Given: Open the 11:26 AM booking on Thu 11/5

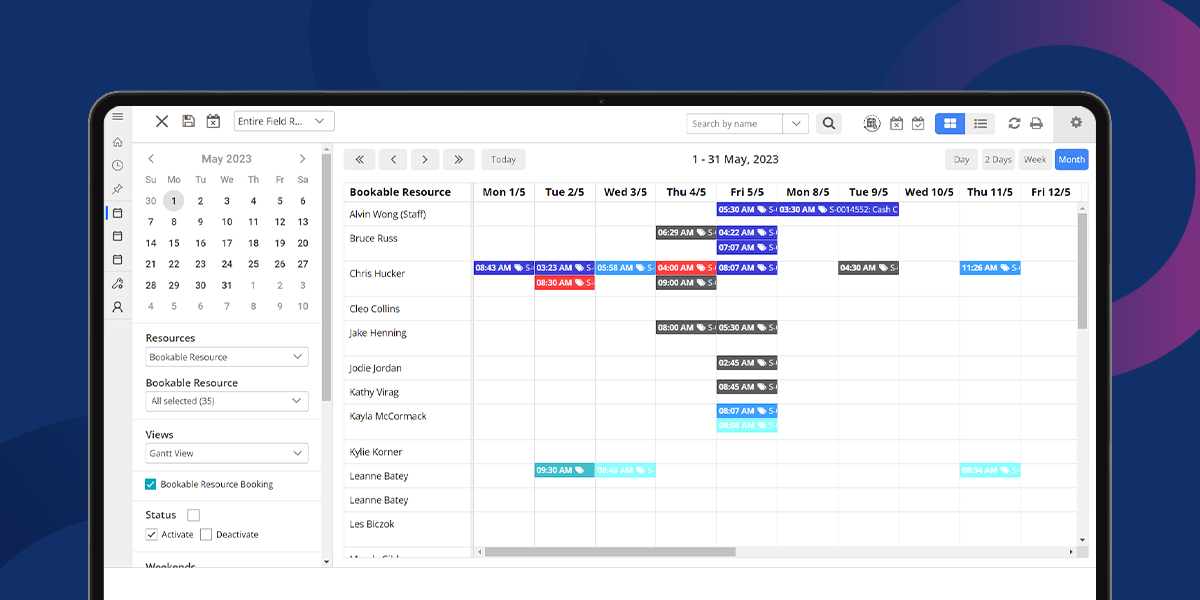Looking at the screenshot, I should (x=990, y=268).
